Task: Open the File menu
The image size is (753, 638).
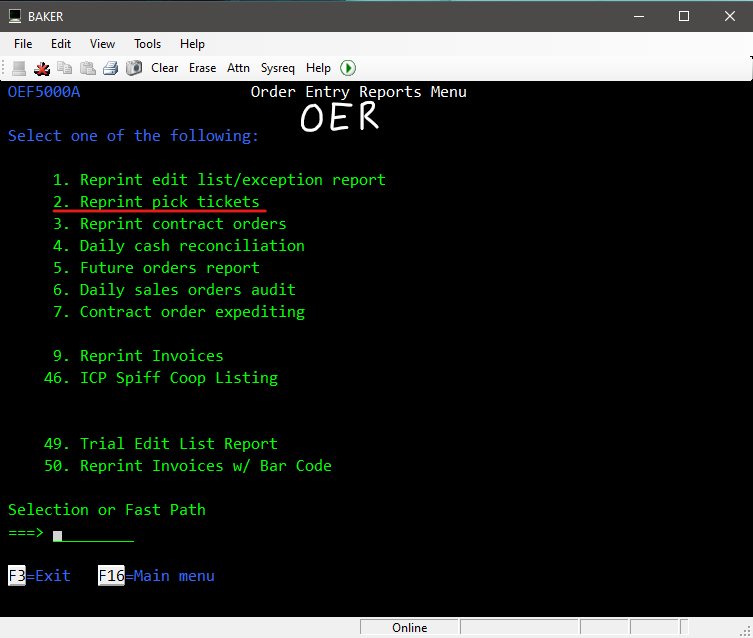Action: tap(23, 44)
